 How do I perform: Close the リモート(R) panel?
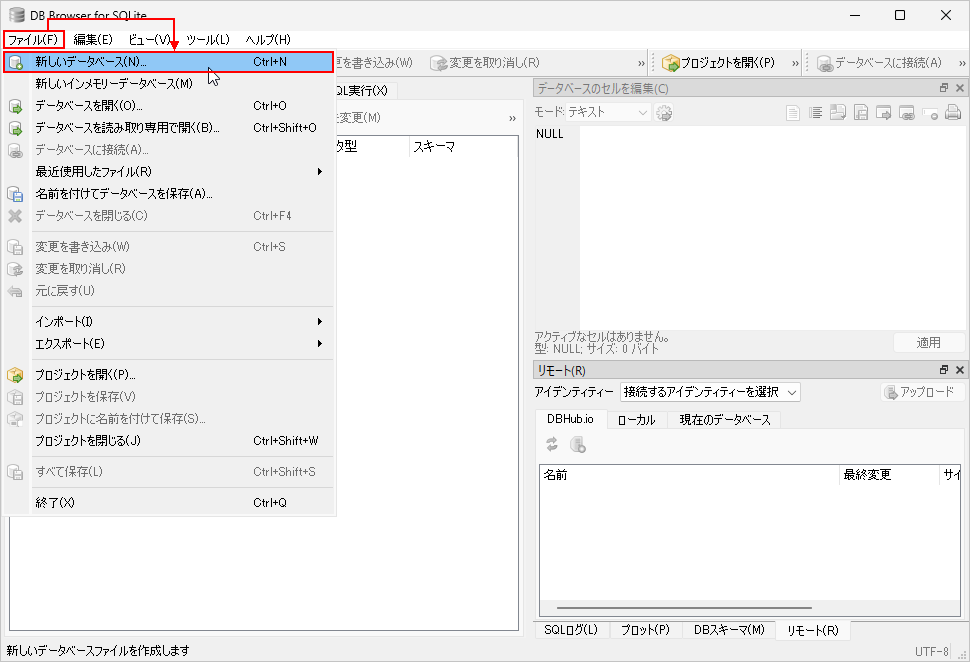pos(959,369)
